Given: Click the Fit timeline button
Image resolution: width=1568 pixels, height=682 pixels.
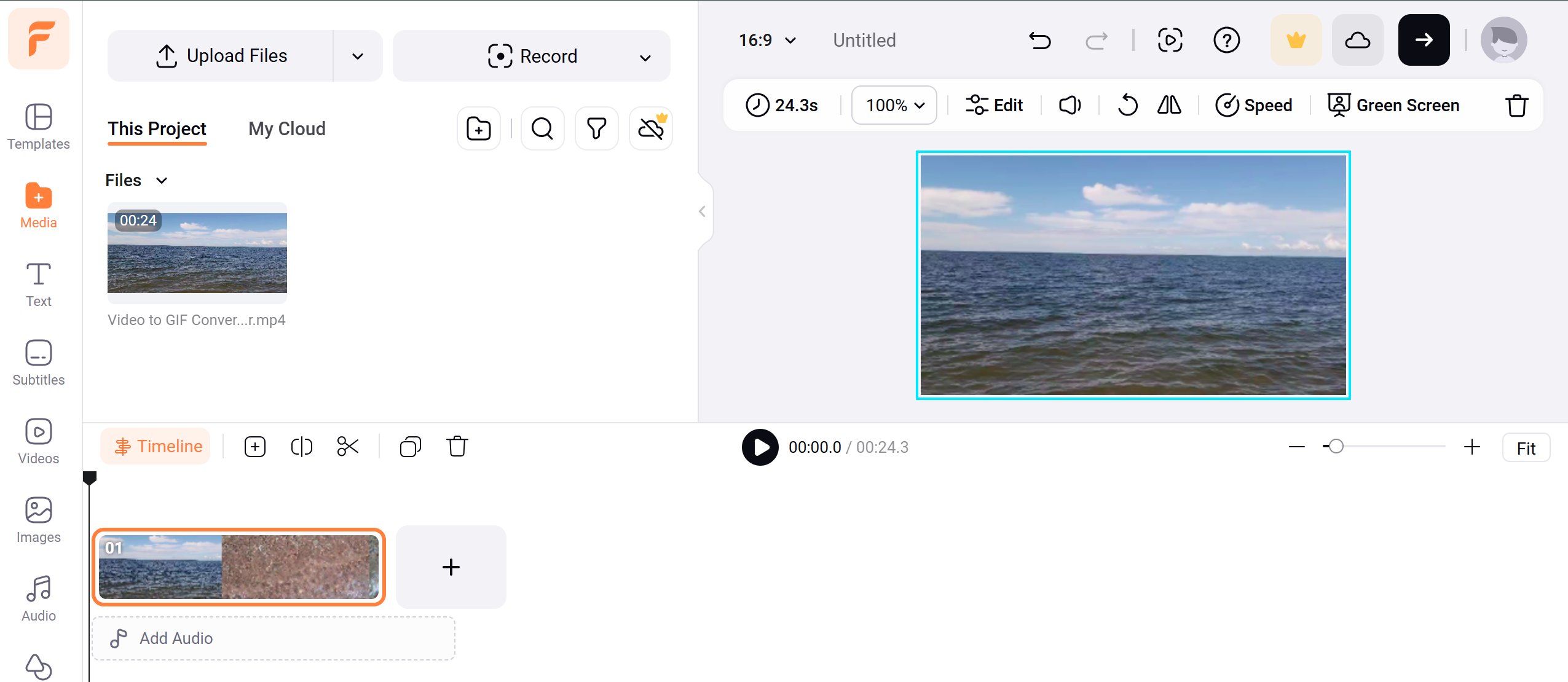Looking at the screenshot, I should [1526, 448].
